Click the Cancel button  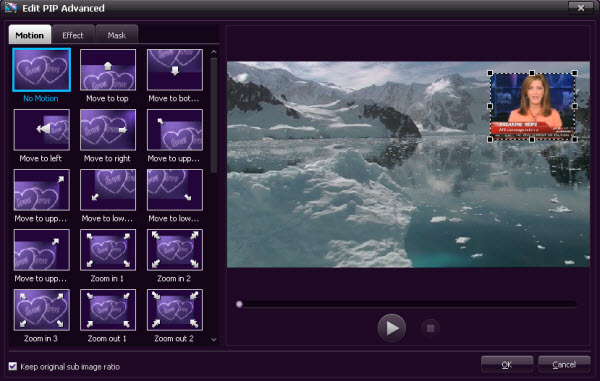[x=564, y=365]
